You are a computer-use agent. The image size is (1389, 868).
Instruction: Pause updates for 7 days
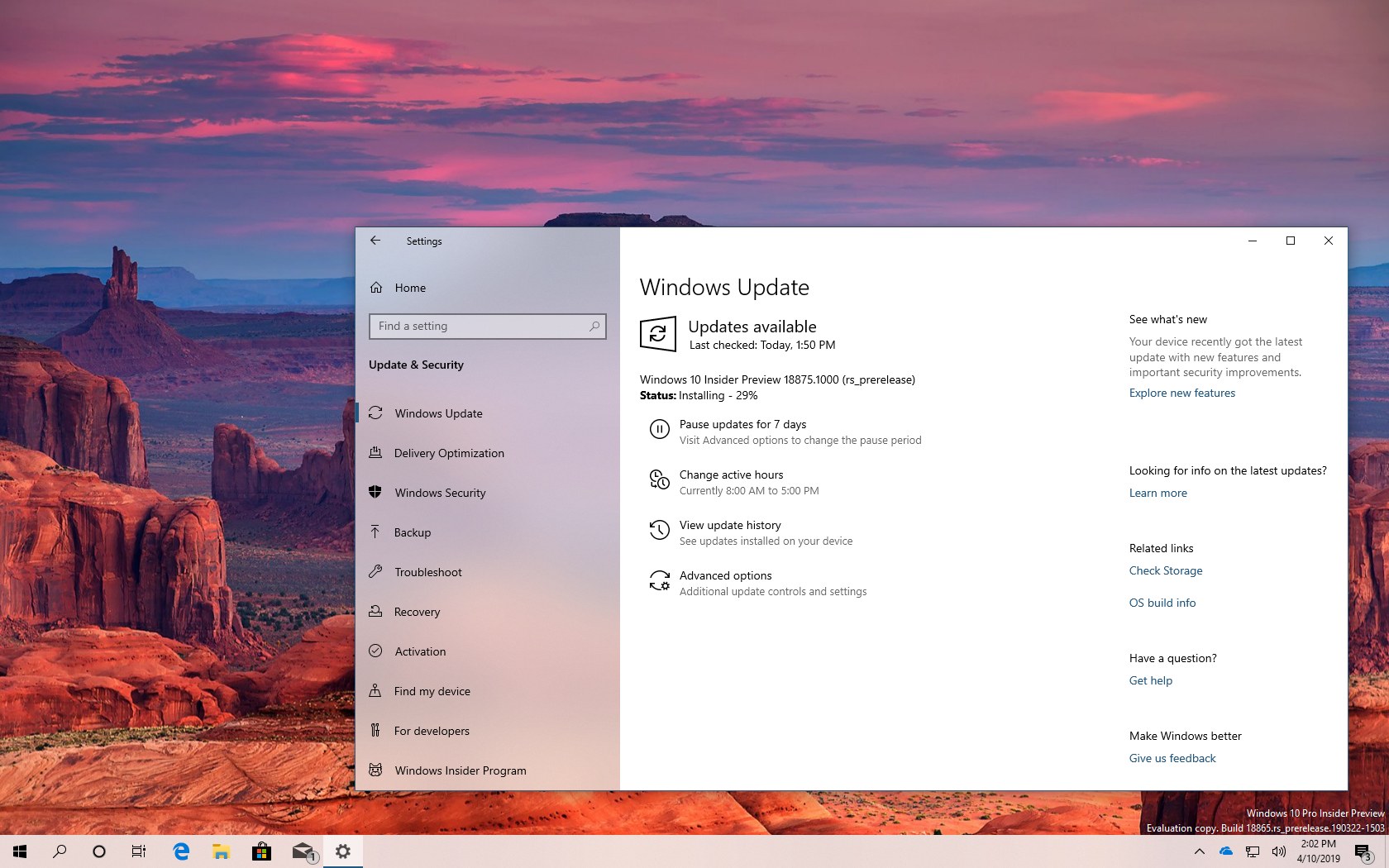click(742, 424)
